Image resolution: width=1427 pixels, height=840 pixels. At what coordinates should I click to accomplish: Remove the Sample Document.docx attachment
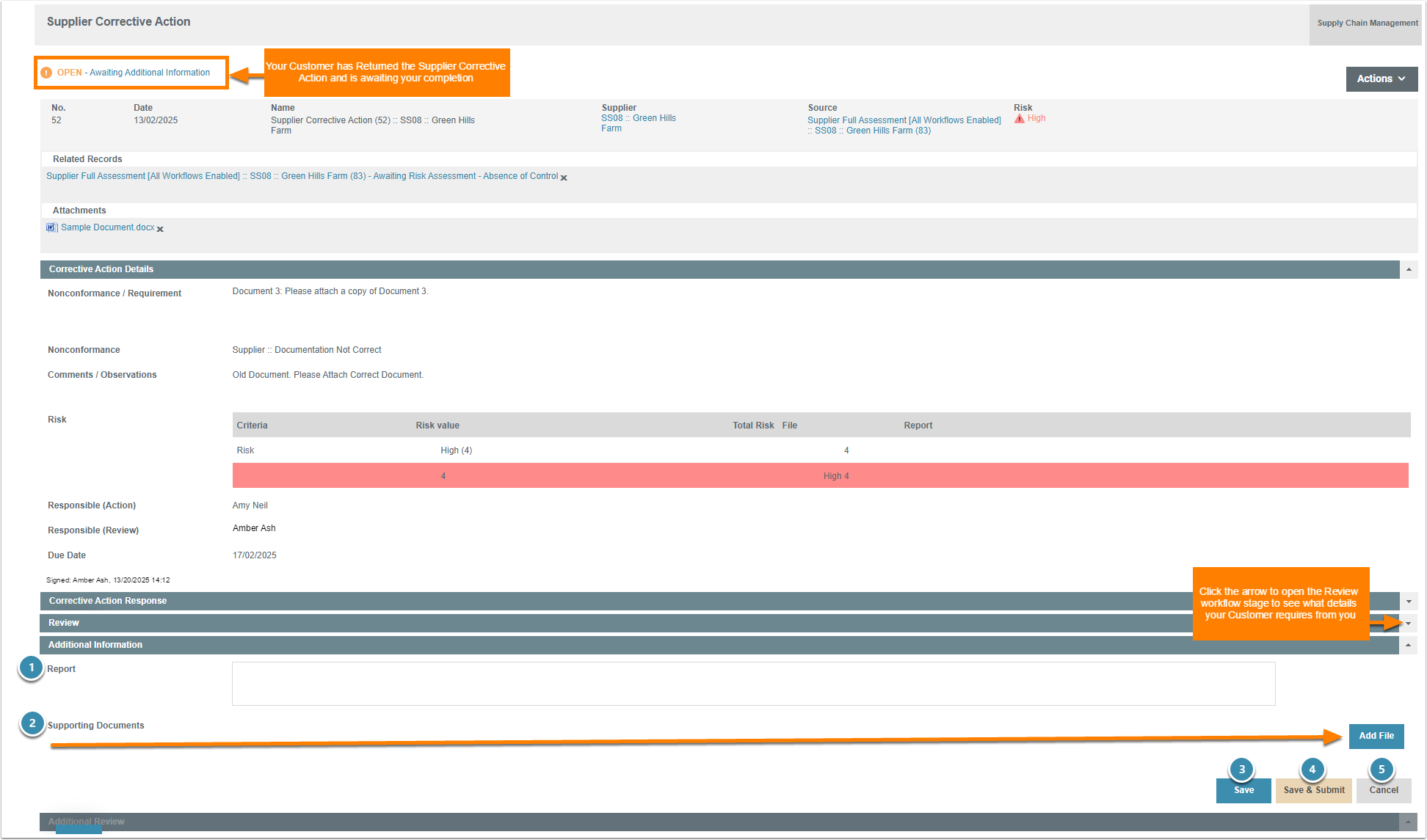point(160,230)
